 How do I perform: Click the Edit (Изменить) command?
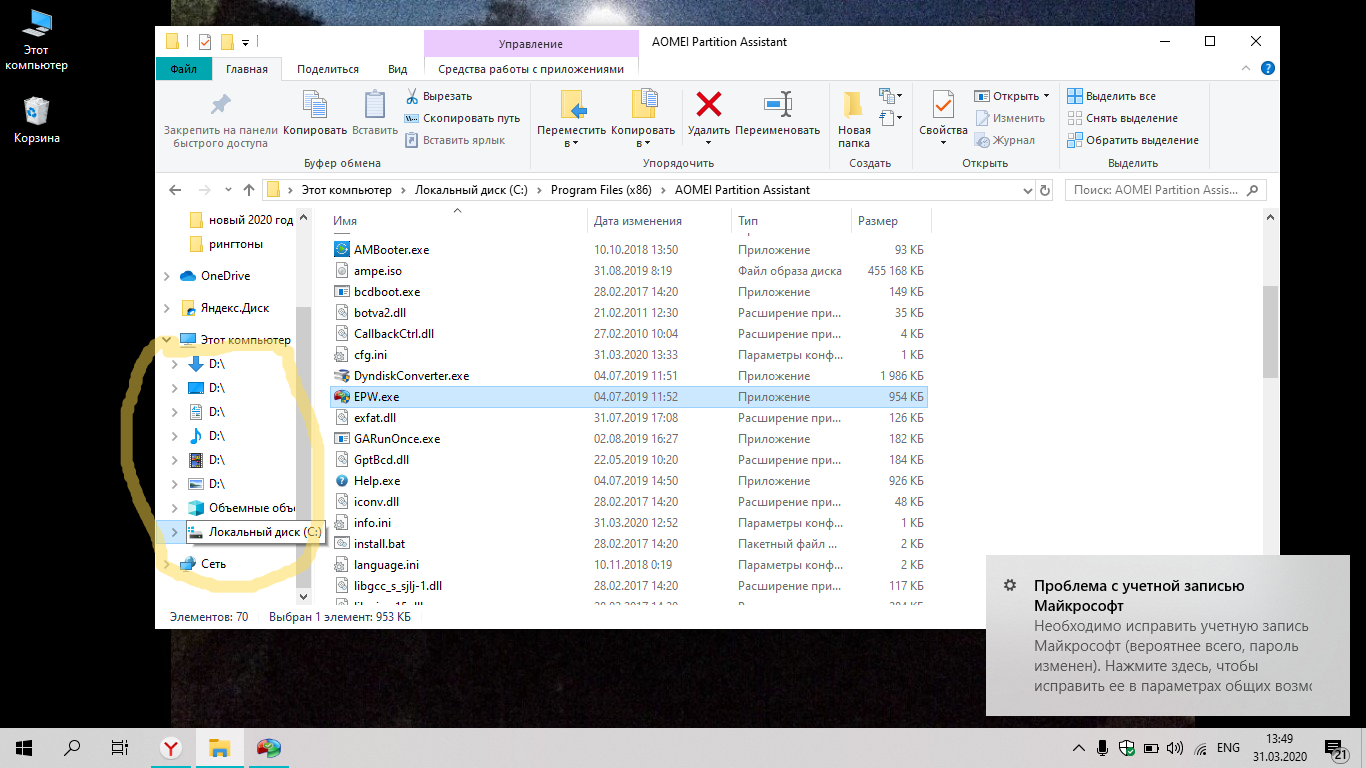[x=1010, y=118]
